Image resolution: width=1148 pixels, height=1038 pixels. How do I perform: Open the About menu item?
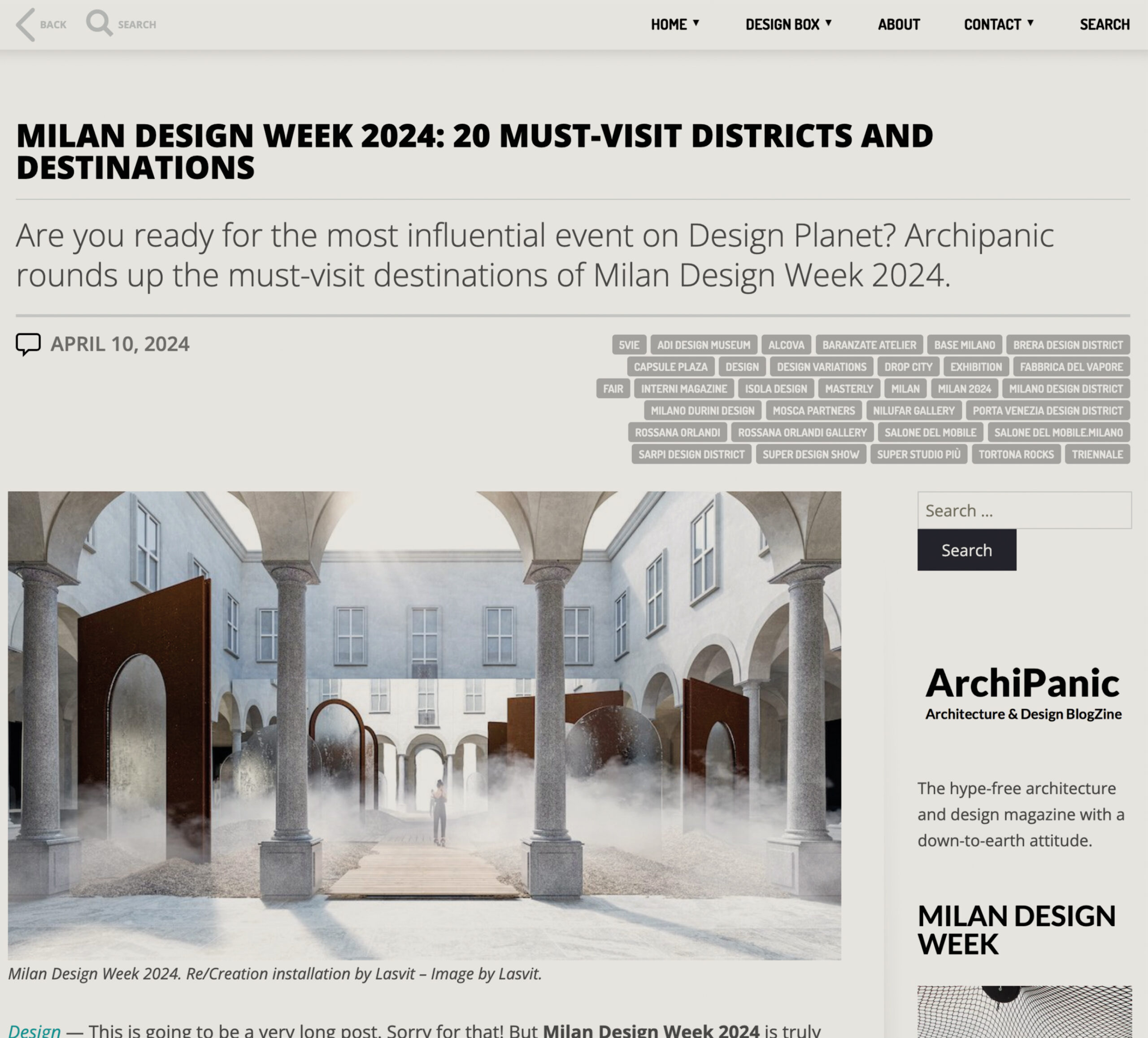tap(899, 25)
